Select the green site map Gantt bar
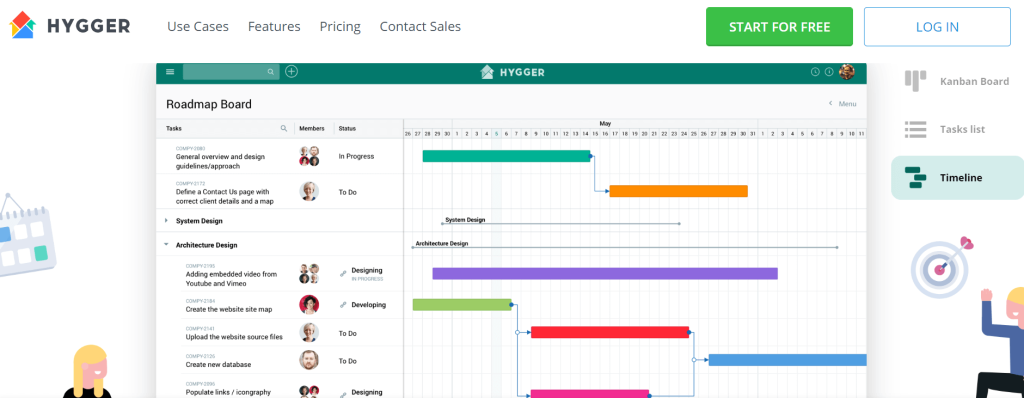This screenshot has width=1024, height=398. pyautogui.click(x=462, y=305)
